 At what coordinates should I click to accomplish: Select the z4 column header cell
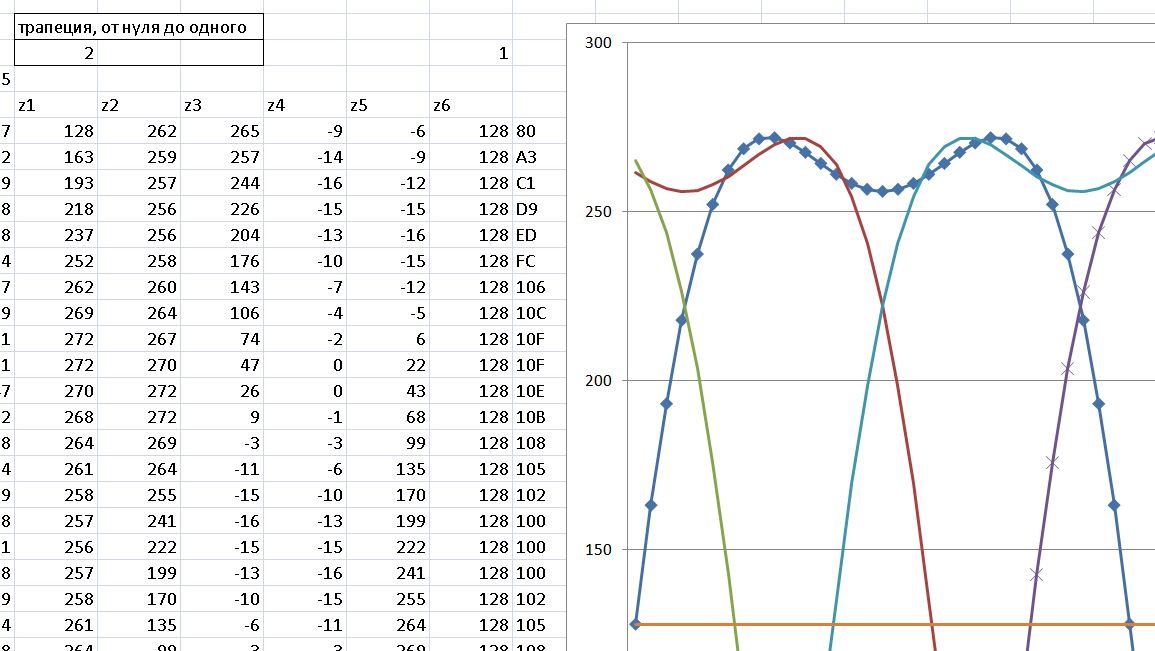pos(305,105)
